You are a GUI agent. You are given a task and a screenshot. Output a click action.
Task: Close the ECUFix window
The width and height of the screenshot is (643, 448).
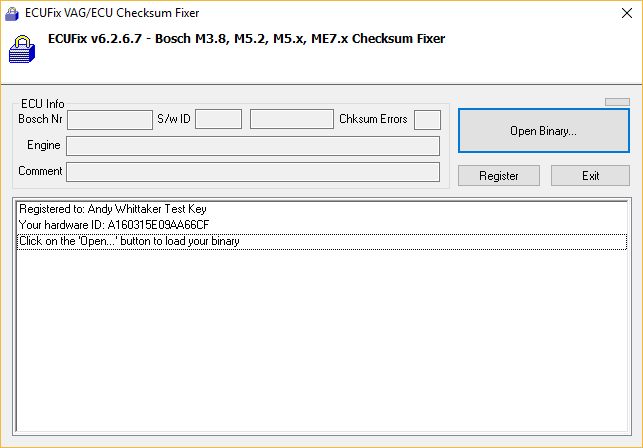(x=627, y=13)
